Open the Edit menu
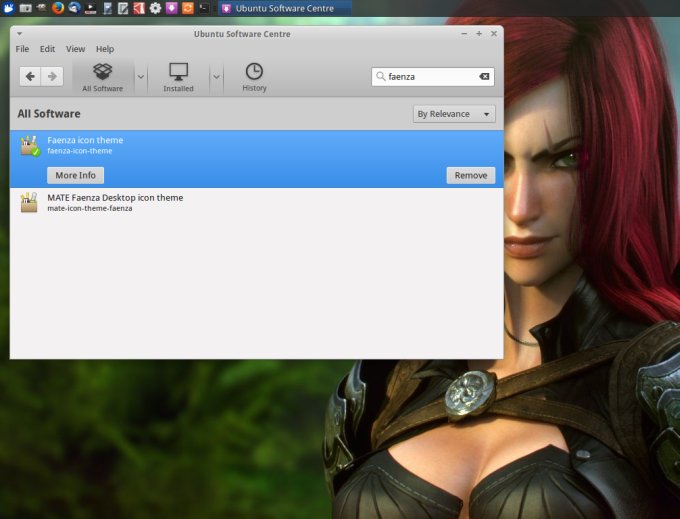680x519 pixels. point(47,49)
